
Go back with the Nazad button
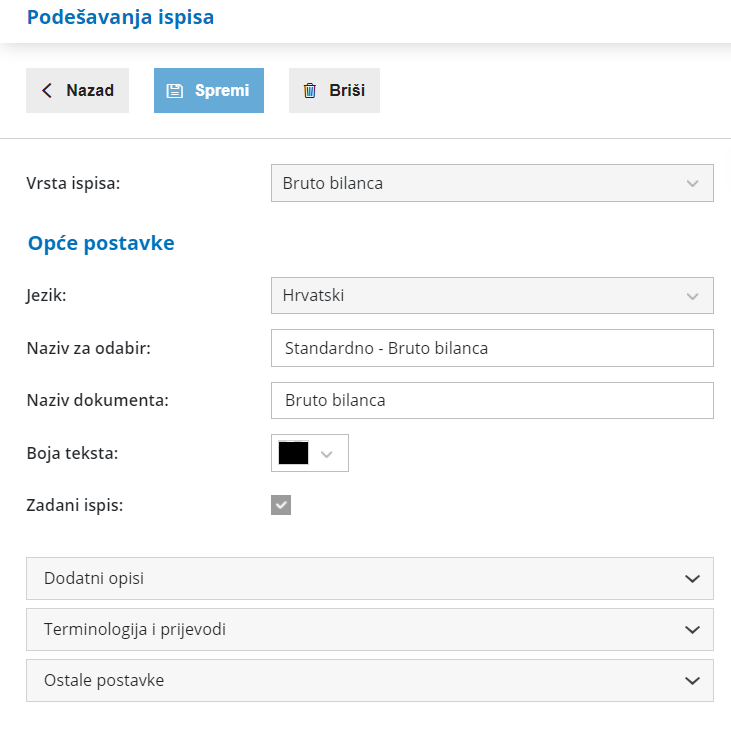[78, 91]
